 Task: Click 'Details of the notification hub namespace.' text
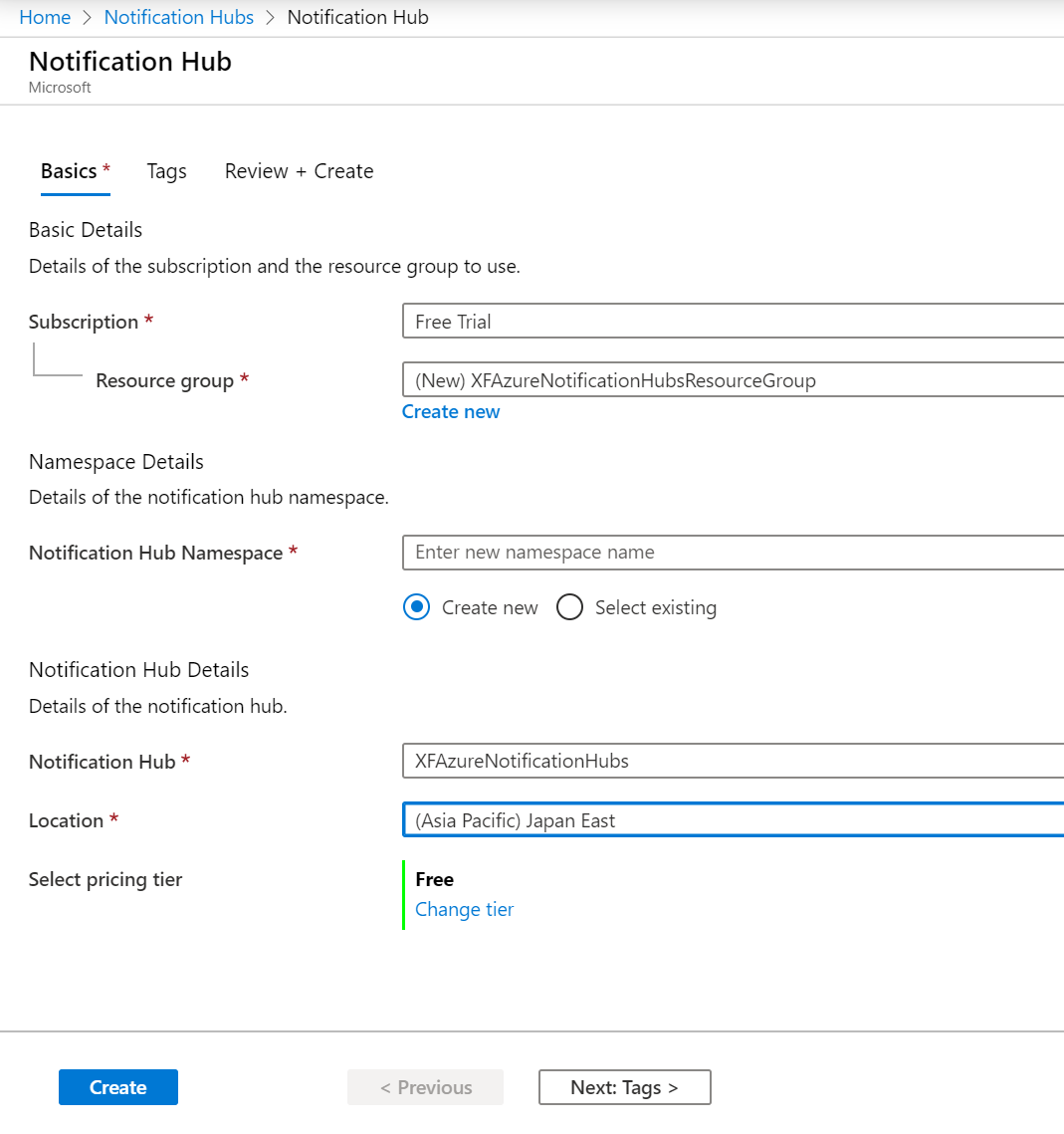click(209, 498)
